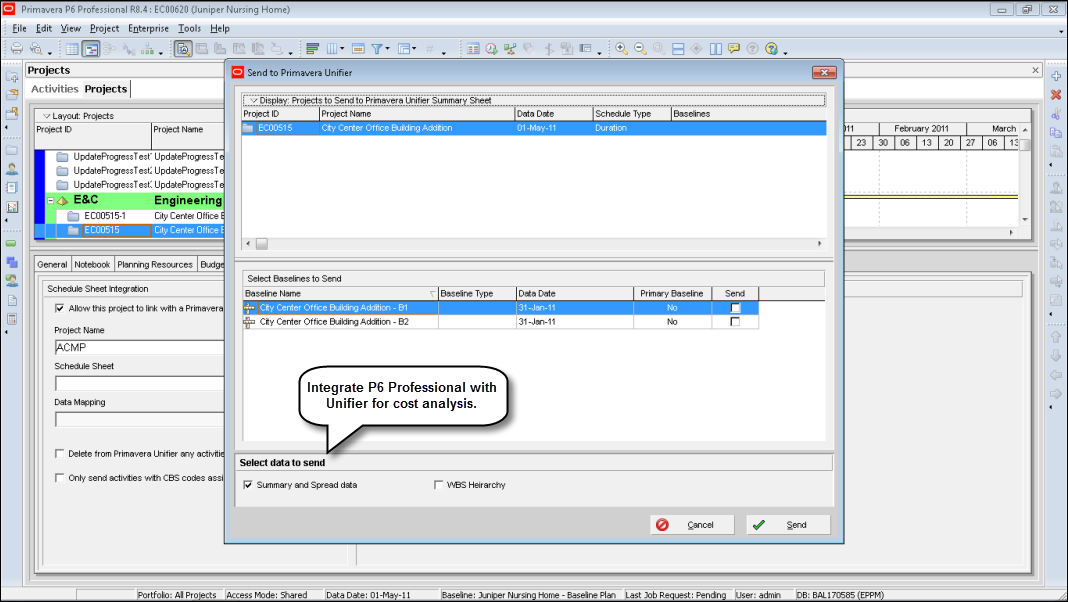Image resolution: width=1068 pixels, height=602 pixels.
Task: Click the Gantt vertical scrollbar down arrow
Action: (x=1025, y=219)
